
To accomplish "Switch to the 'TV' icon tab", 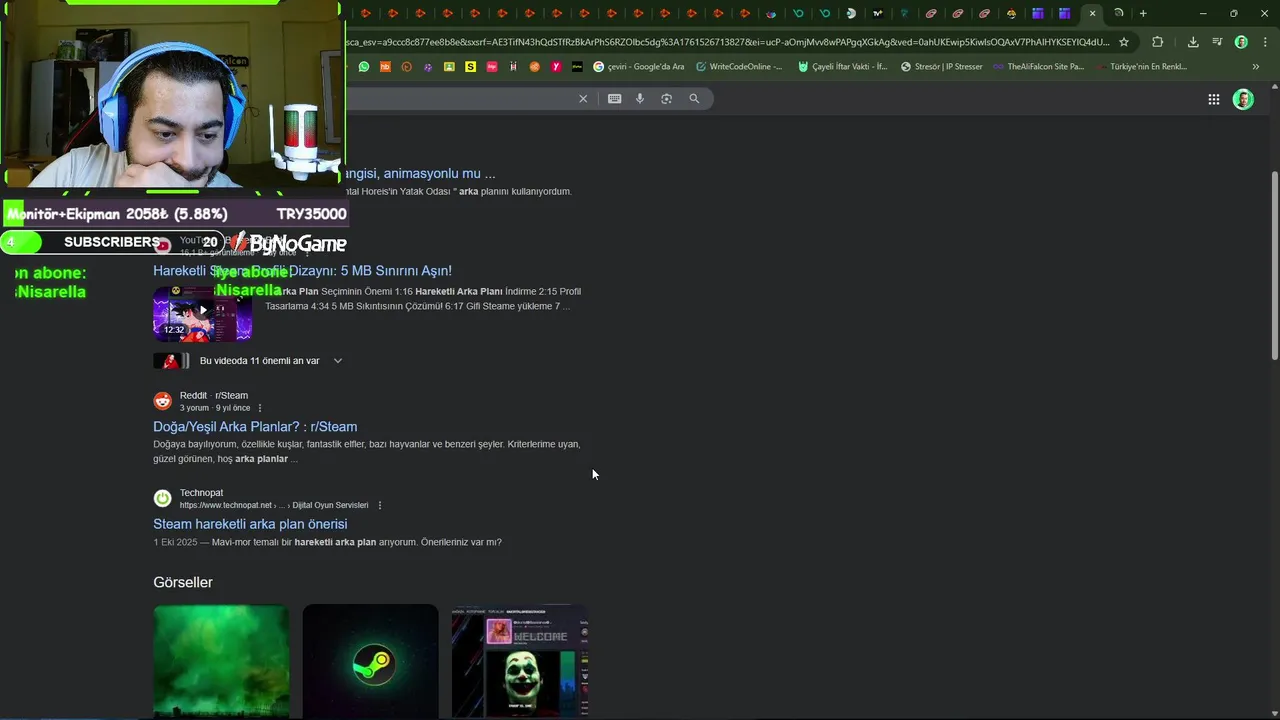I will coord(877,13).
